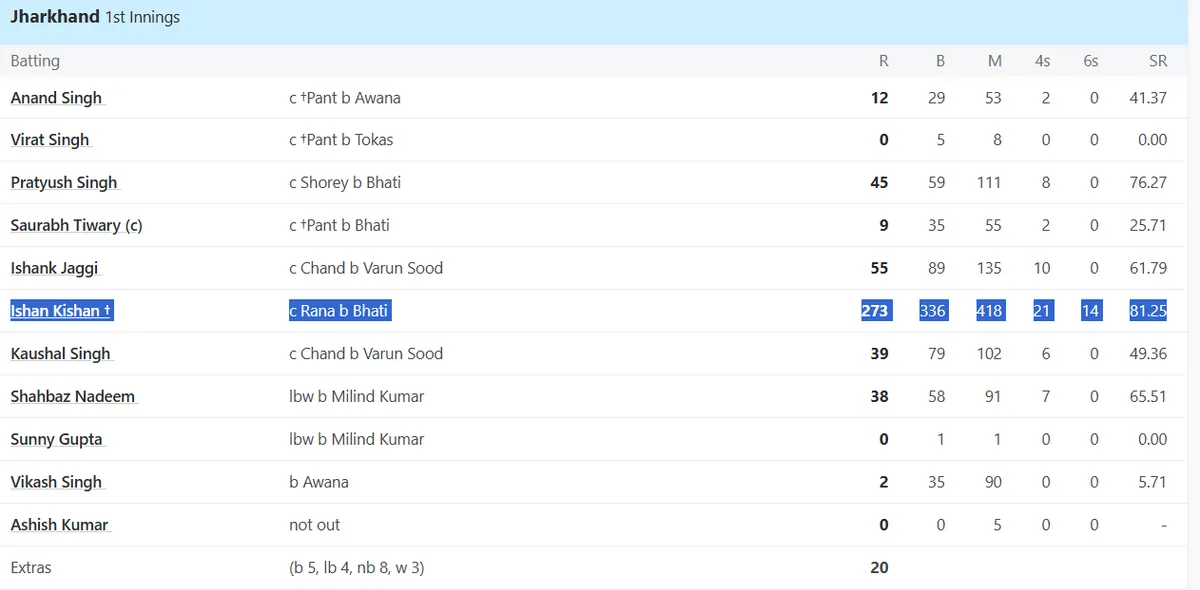Select Ishank Jaggi player link
1200x590 pixels.
pos(55,268)
